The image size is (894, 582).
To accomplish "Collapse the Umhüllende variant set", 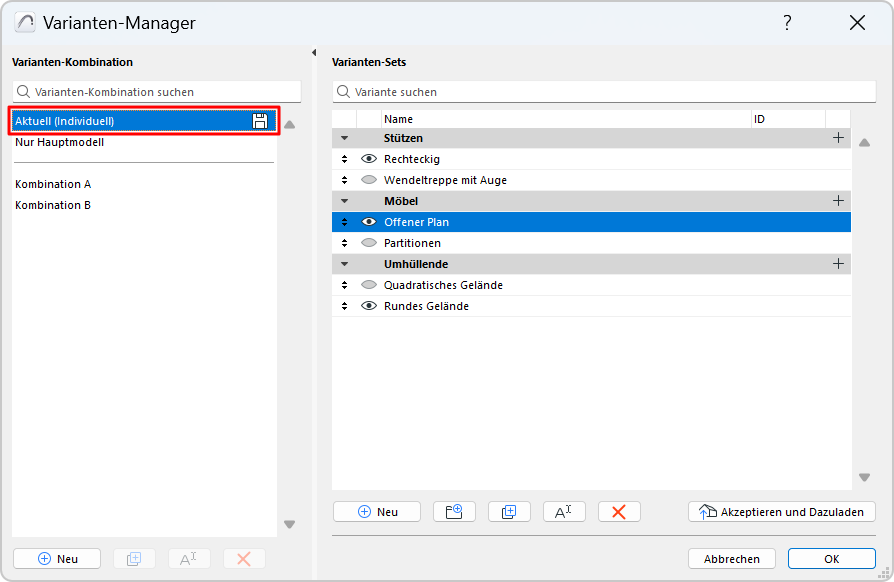I will [x=344, y=264].
